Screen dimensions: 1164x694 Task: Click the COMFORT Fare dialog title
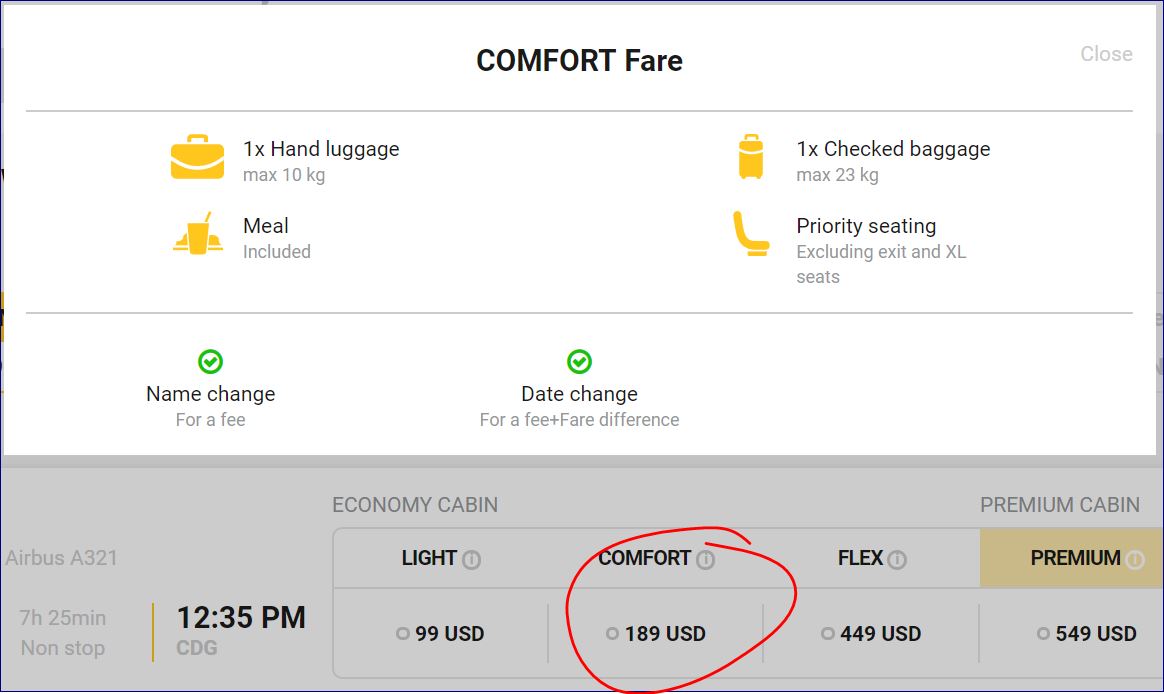click(x=579, y=61)
